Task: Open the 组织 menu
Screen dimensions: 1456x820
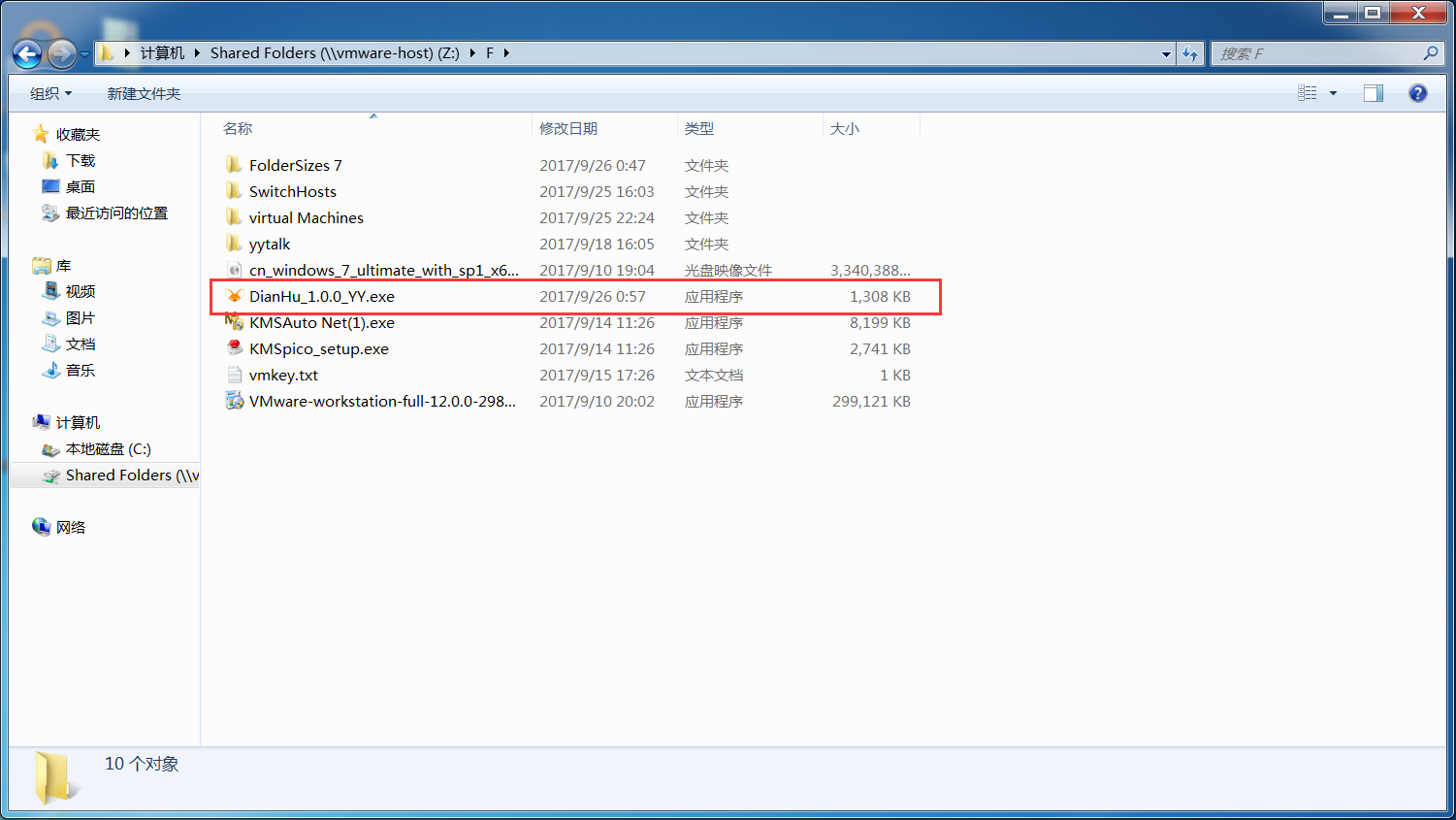Action: [x=50, y=93]
